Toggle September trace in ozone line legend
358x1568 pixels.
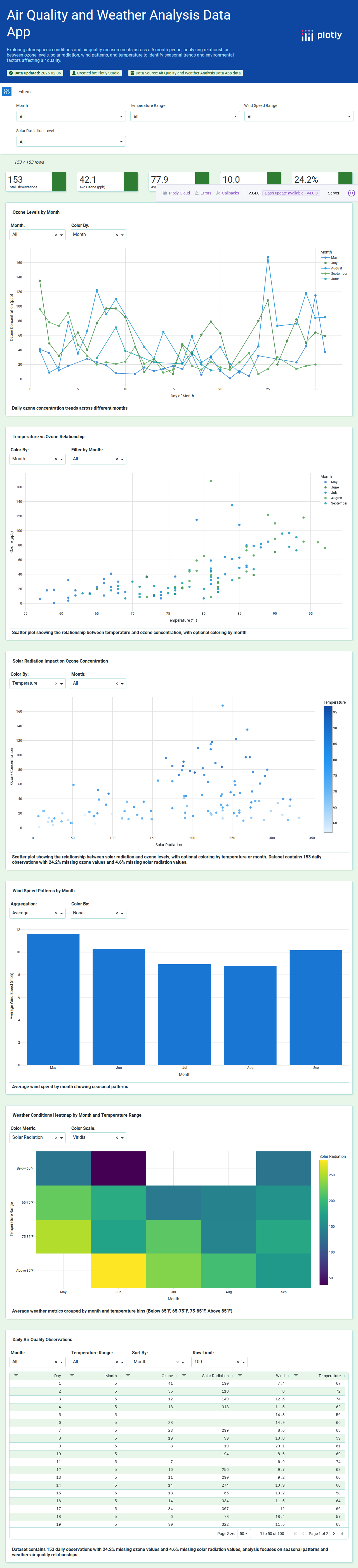pyautogui.click(x=334, y=274)
